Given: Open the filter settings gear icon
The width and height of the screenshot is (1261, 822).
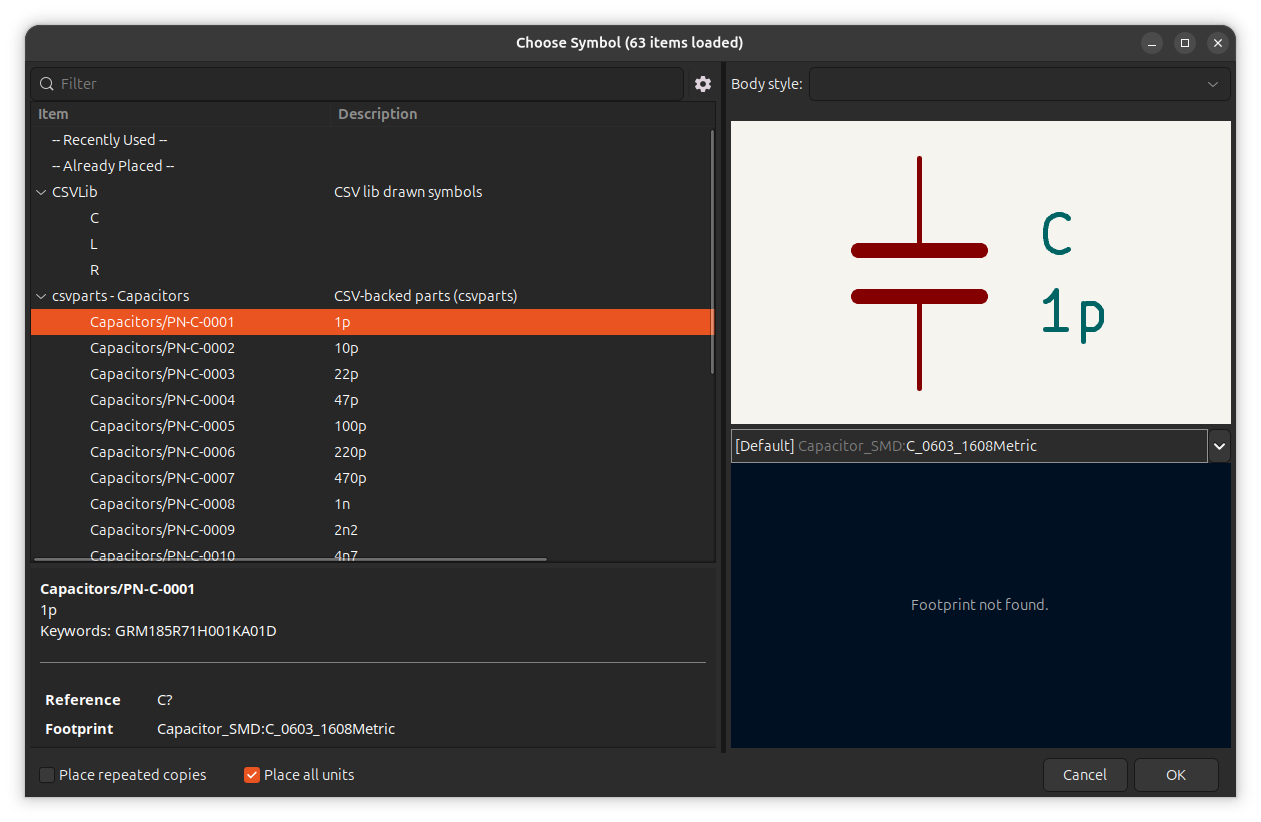Looking at the screenshot, I should [x=703, y=84].
